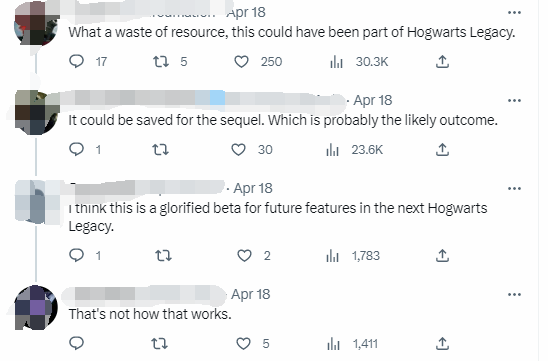View analytics showing 1,783 views
Screen dimensions: 548x361
tap(353, 256)
